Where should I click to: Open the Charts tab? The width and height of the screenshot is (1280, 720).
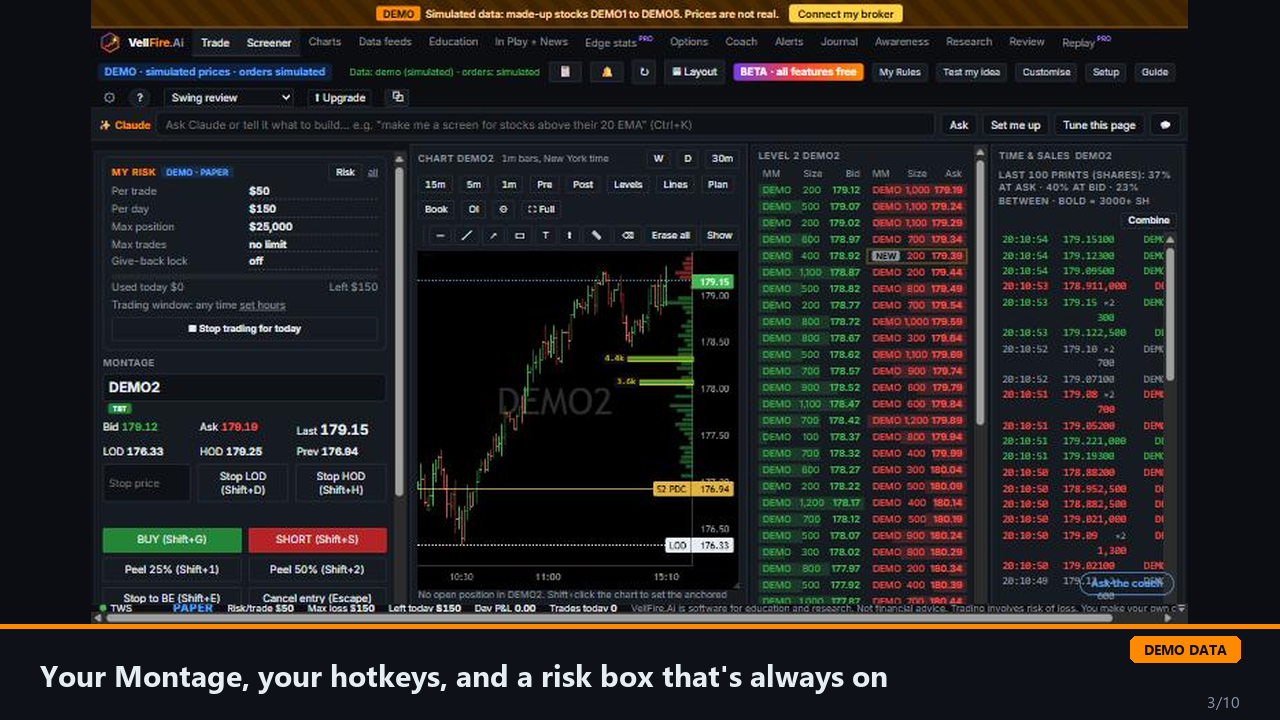coord(325,42)
